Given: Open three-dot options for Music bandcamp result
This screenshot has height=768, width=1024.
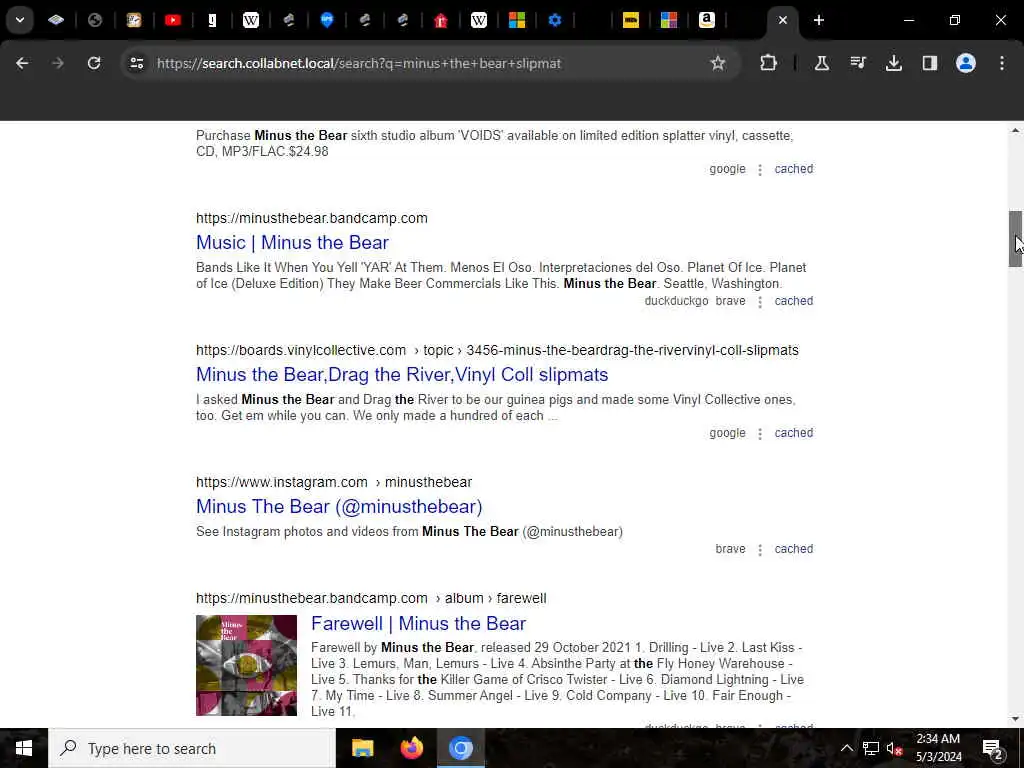Looking at the screenshot, I should point(760,302).
